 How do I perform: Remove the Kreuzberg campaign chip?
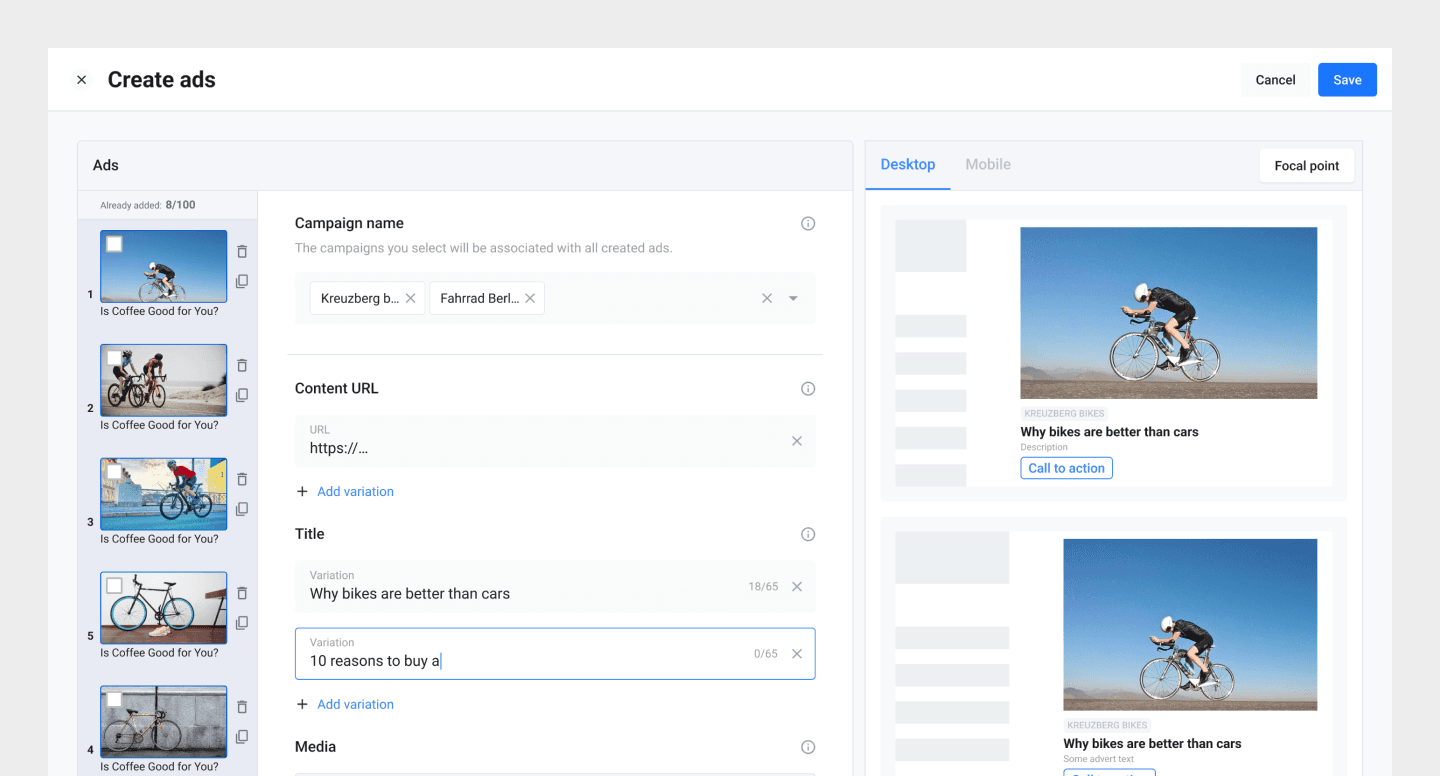410,298
